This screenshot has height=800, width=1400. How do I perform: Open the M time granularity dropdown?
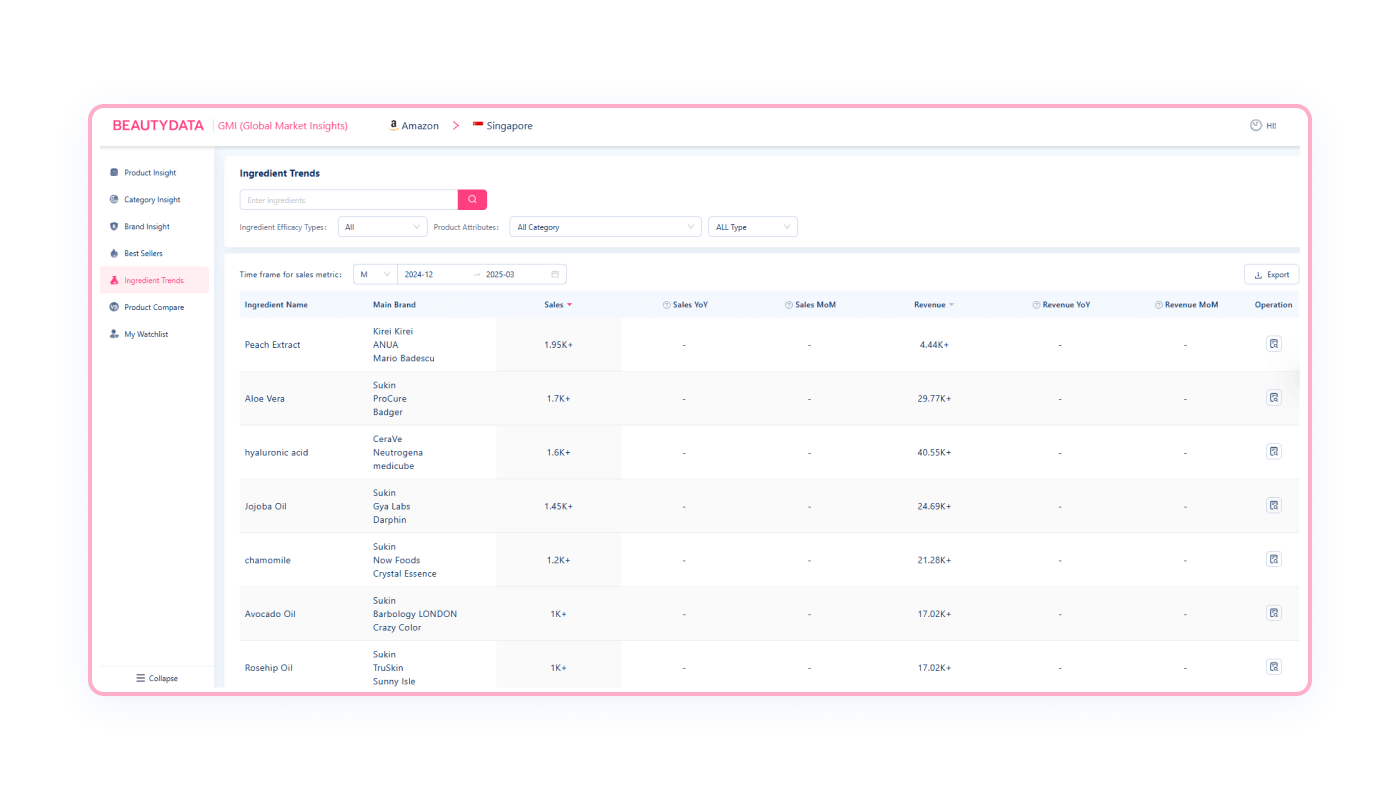click(x=376, y=274)
